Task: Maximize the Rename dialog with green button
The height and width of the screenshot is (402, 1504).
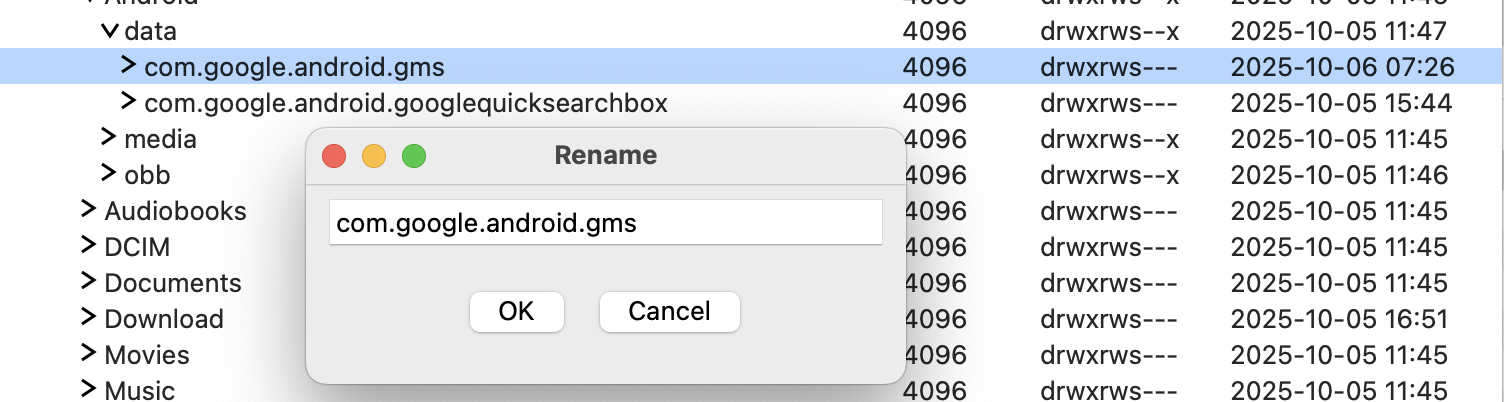Action: point(414,156)
